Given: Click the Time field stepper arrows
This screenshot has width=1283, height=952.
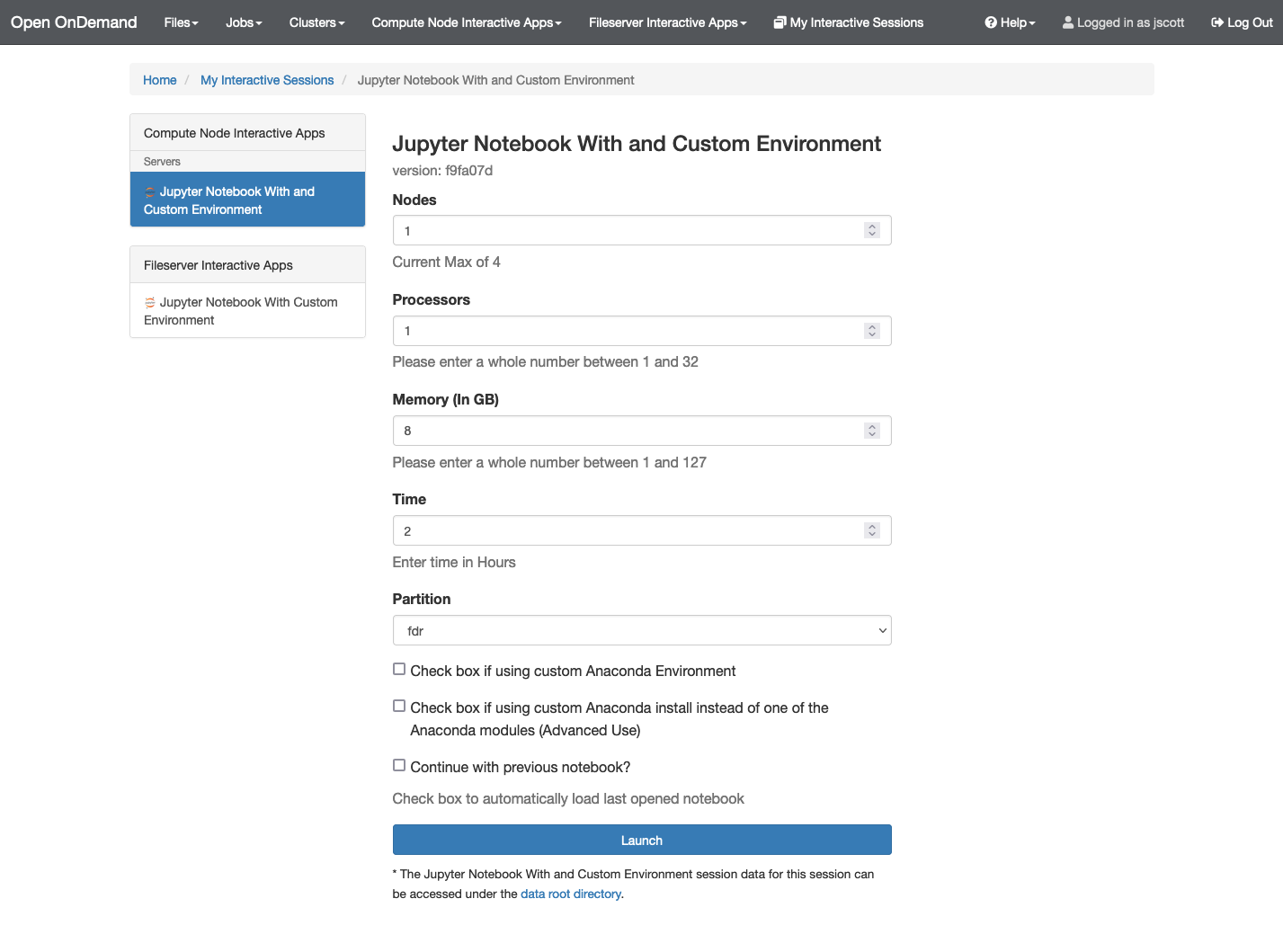Looking at the screenshot, I should tap(872, 530).
